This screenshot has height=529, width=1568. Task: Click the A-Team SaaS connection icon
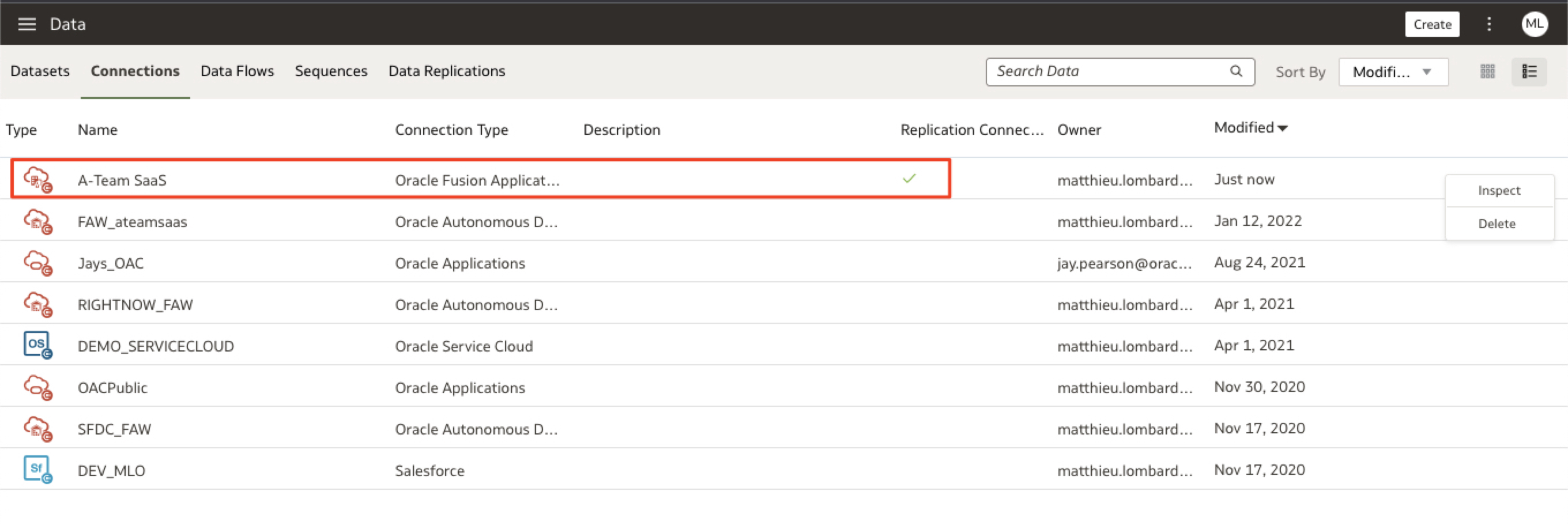point(37,180)
